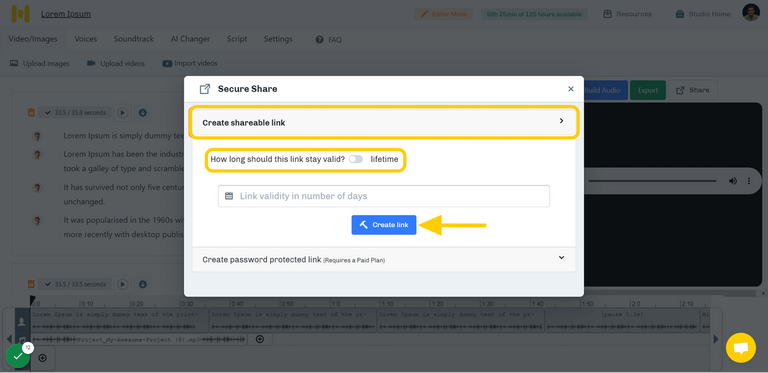Open the audio player three-dots menu
Viewport: 768px width, 373px height.
click(x=748, y=181)
